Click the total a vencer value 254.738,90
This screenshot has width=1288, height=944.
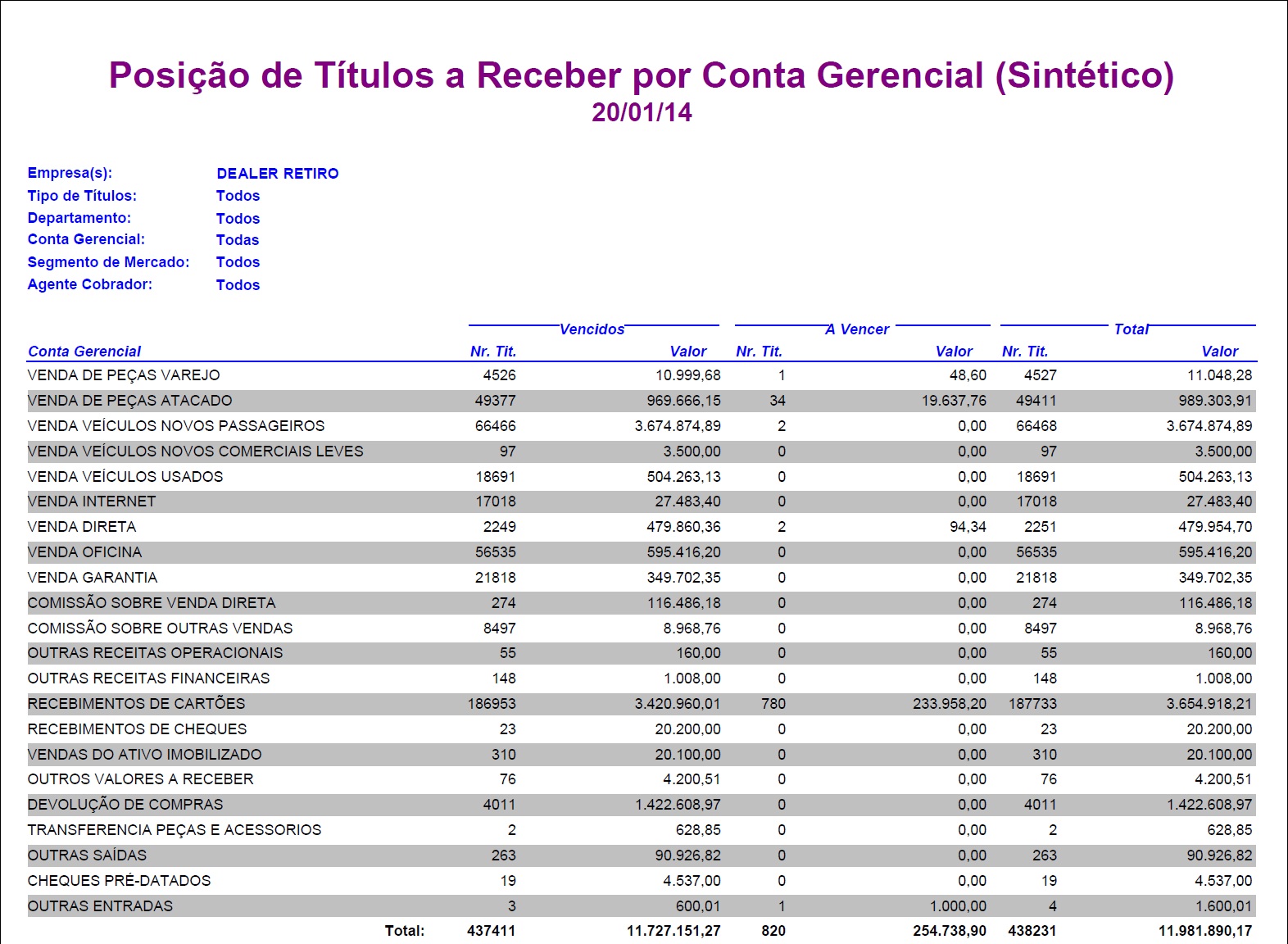[950, 931]
